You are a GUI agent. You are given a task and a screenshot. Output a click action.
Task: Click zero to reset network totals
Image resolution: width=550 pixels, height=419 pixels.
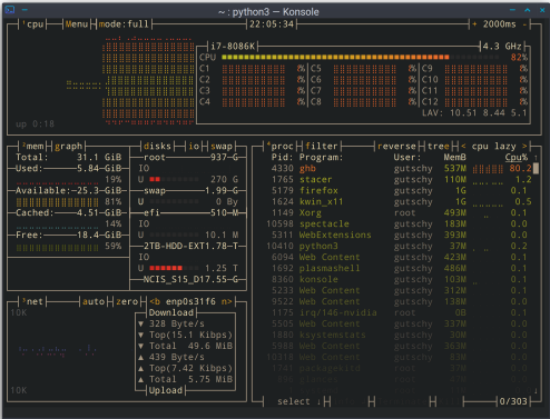(x=127, y=302)
